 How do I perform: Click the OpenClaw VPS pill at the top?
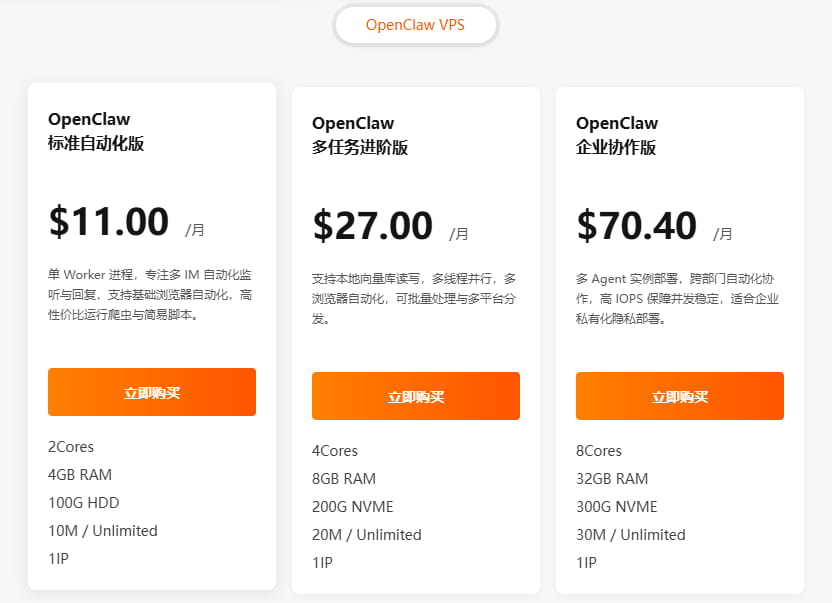[415, 25]
